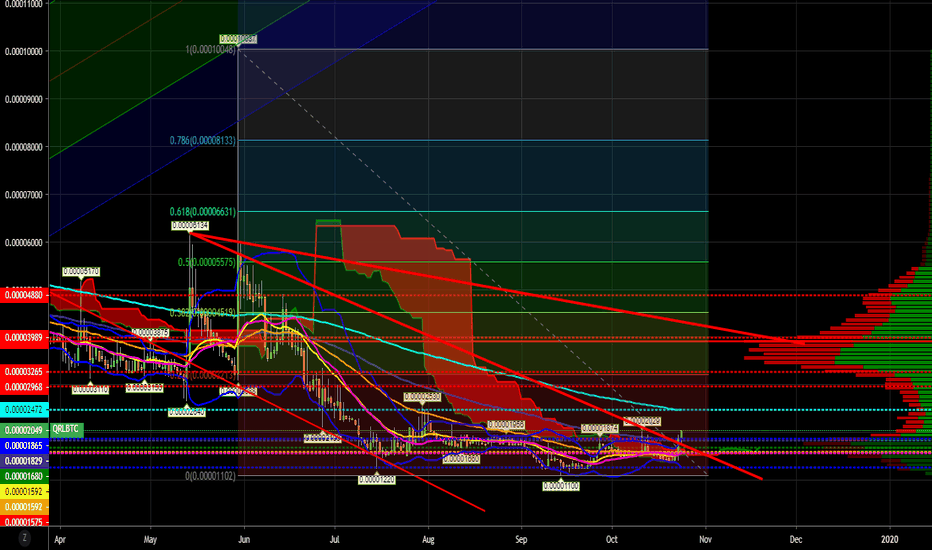The image size is (932, 550).
Task: Click the 0.00001100 pivot low marker
Action: (561, 486)
